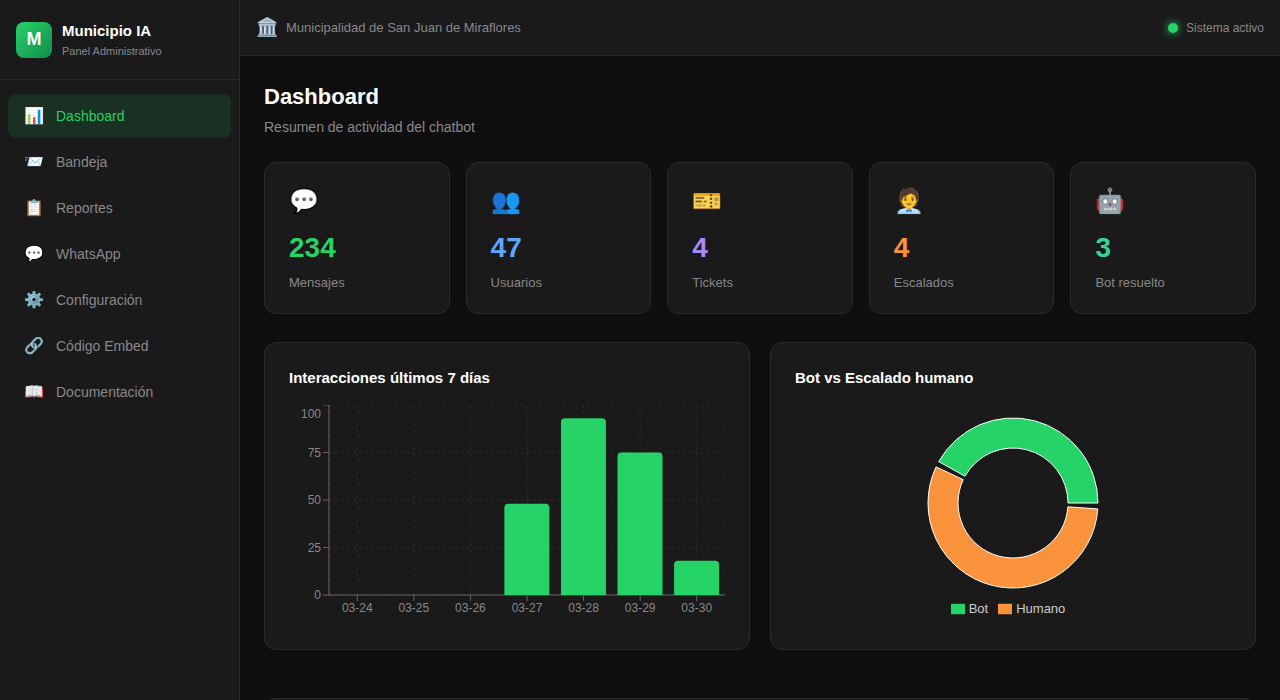
Task: Select the WhatsApp icon in the sidebar
Action: pyautogui.click(x=34, y=254)
